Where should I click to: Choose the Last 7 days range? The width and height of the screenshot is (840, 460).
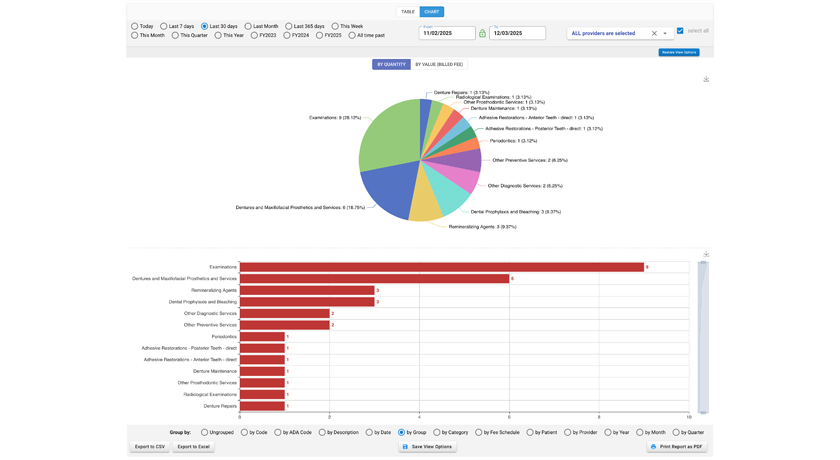coord(163,26)
